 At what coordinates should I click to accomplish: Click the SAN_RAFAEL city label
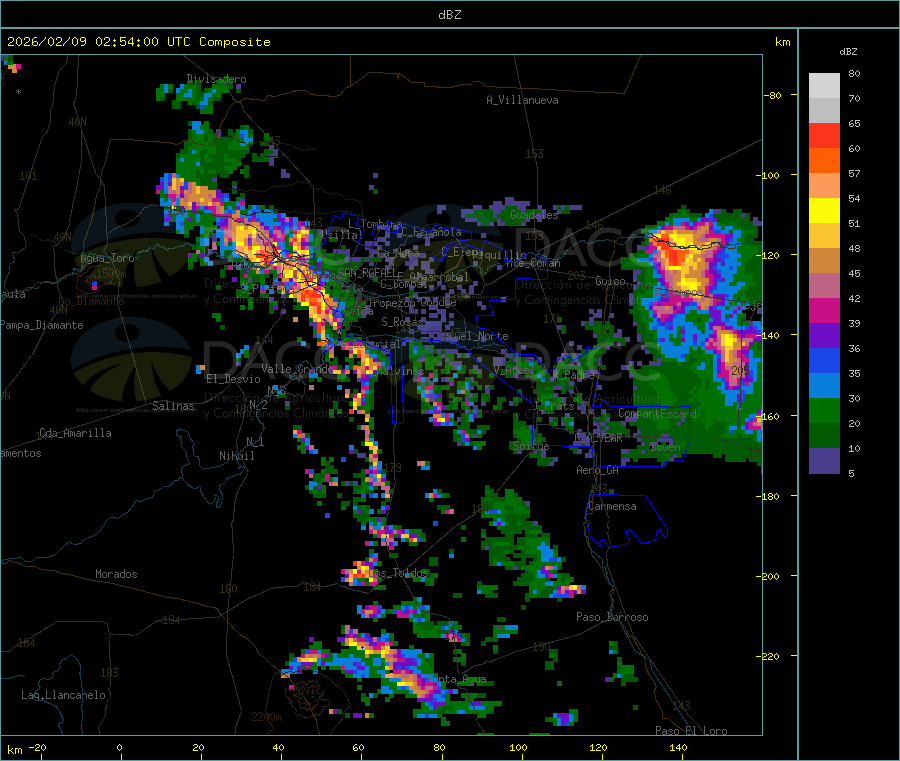(x=367, y=273)
